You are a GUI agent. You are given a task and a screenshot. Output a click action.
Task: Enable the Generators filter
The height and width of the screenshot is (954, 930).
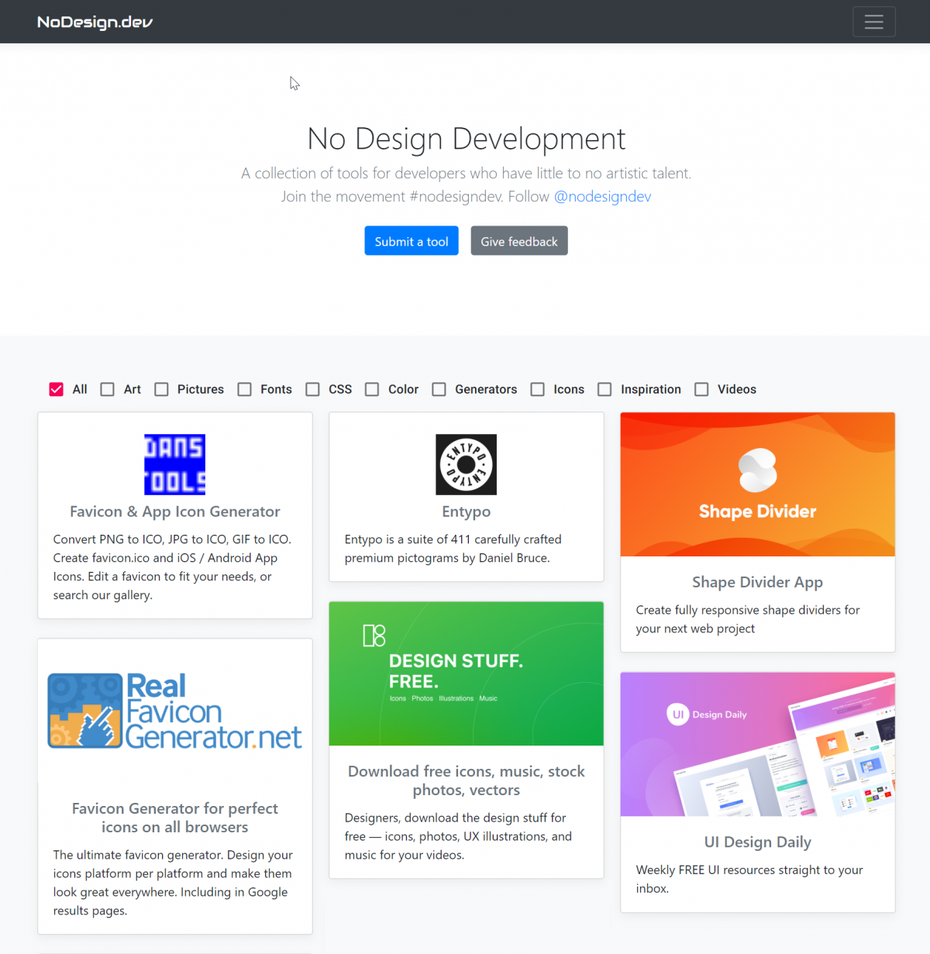[x=439, y=389]
